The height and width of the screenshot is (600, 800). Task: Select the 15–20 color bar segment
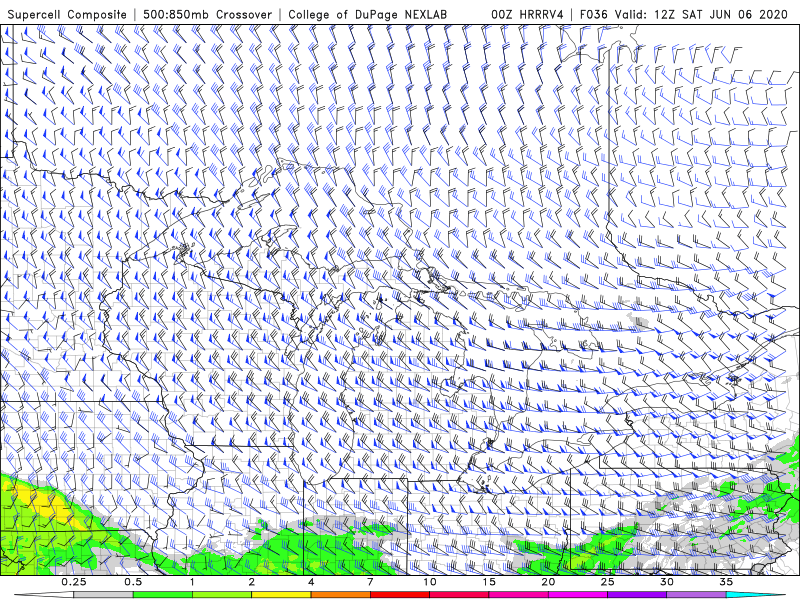518,595
